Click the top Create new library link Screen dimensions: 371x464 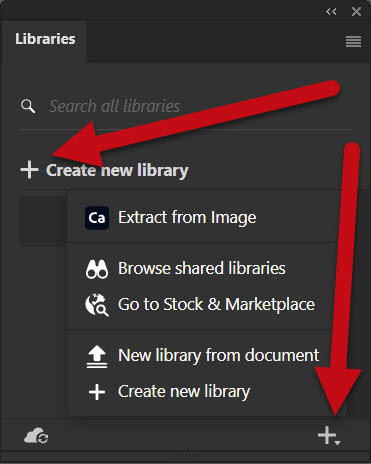[117, 170]
